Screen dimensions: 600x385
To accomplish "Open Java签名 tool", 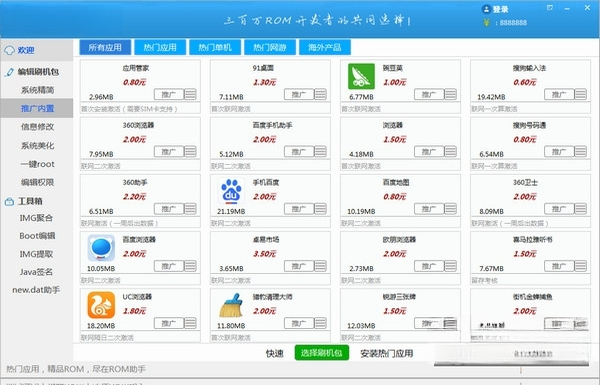I will [x=36, y=272].
